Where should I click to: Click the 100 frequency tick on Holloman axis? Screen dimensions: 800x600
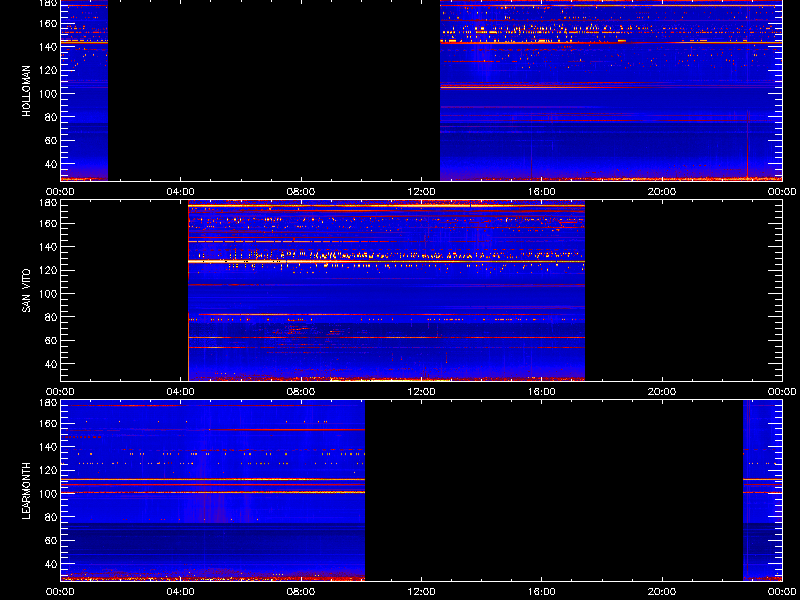tap(46, 93)
